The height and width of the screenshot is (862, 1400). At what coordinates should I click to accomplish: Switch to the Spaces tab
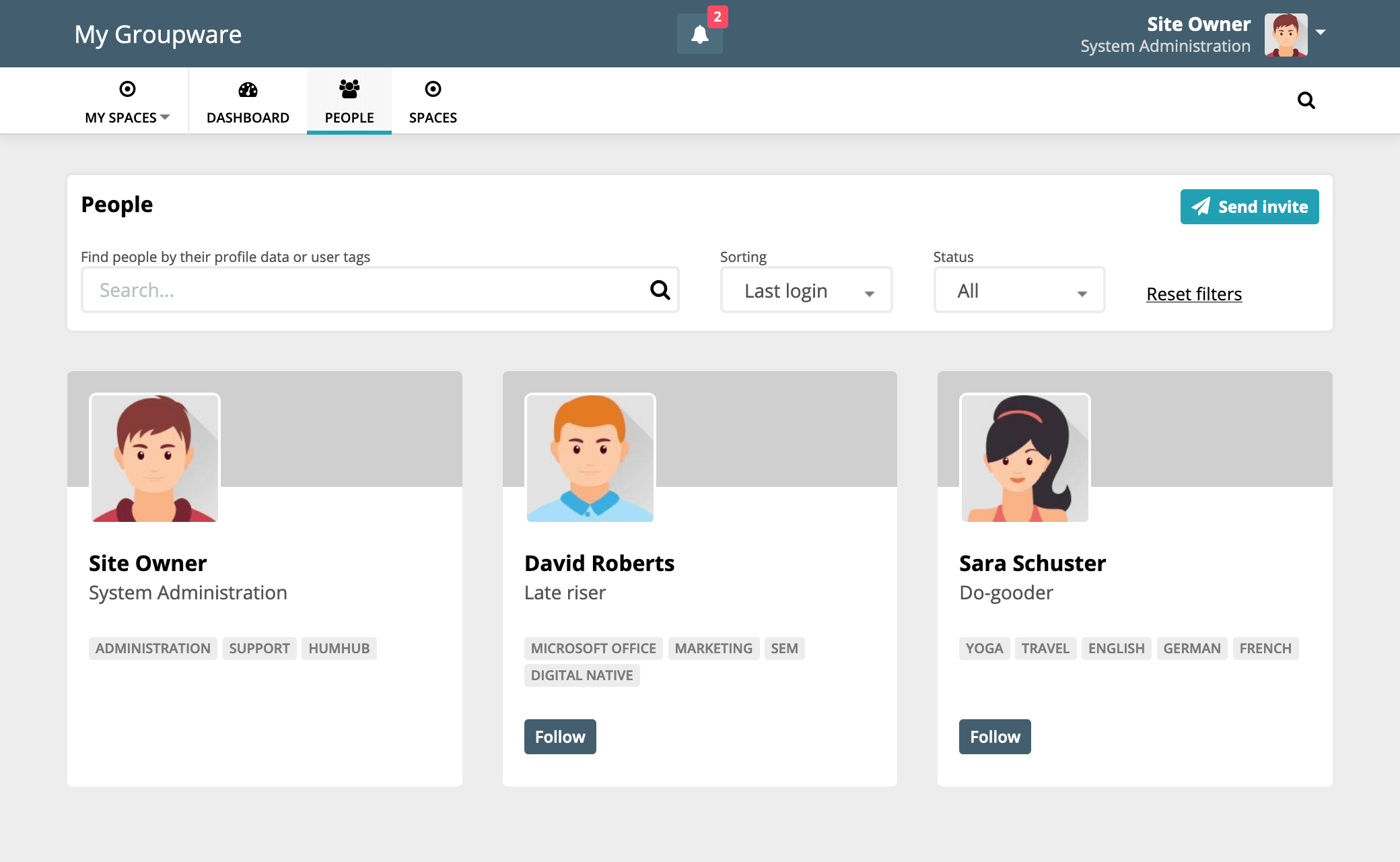pos(433,117)
